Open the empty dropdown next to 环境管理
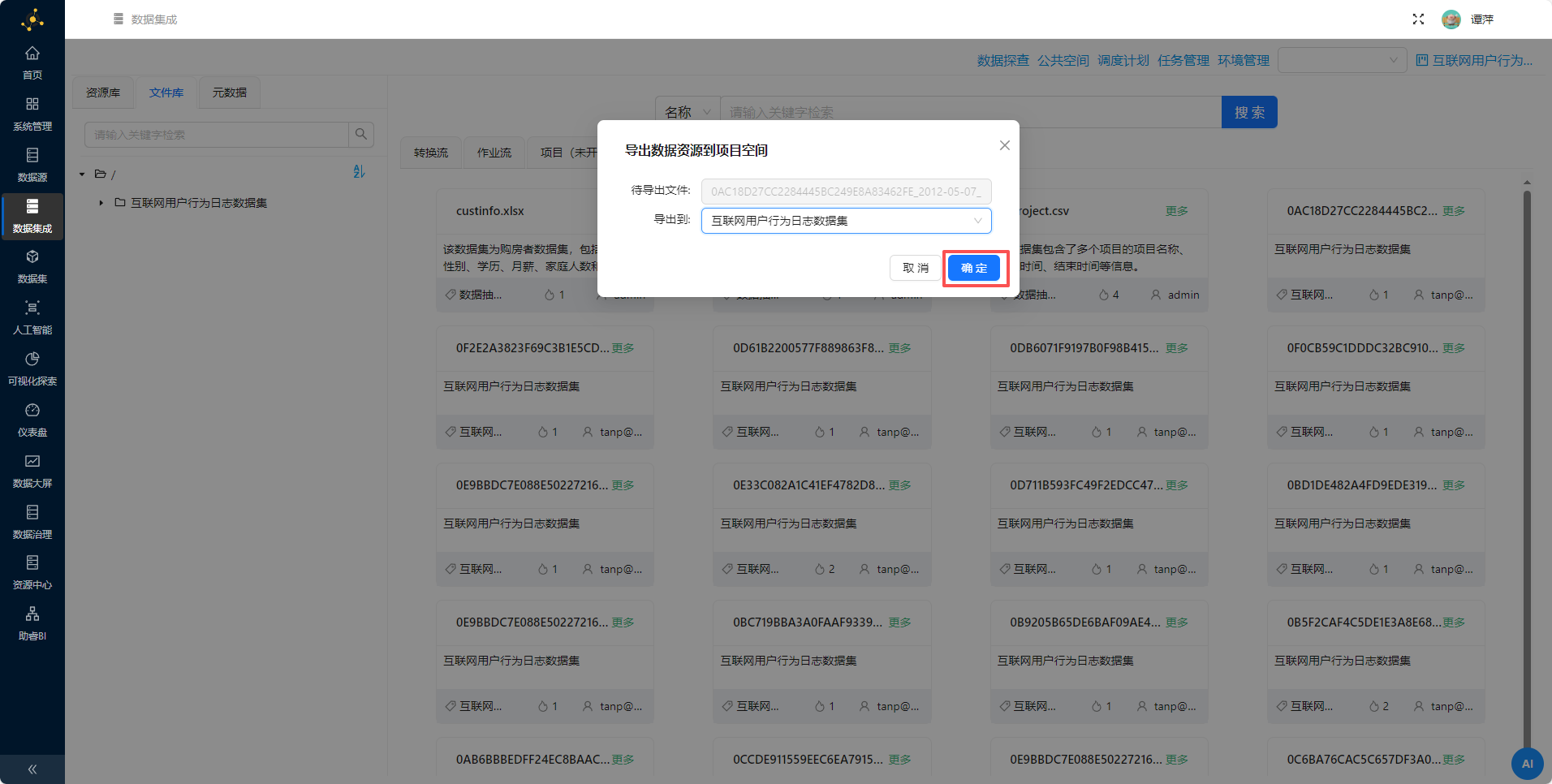This screenshot has height=784, width=1552. [x=1342, y=60]
